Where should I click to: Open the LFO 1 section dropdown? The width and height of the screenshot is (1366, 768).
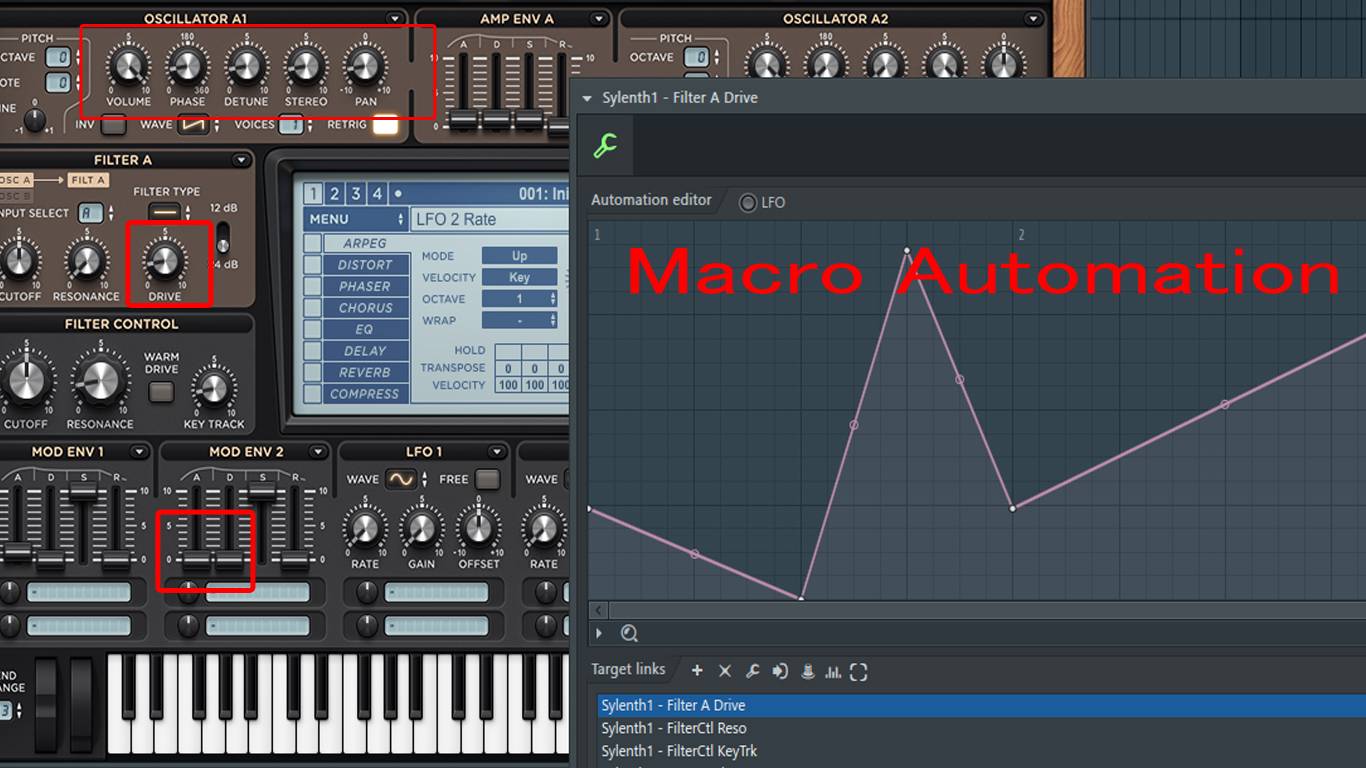click(x=497, y=452)
